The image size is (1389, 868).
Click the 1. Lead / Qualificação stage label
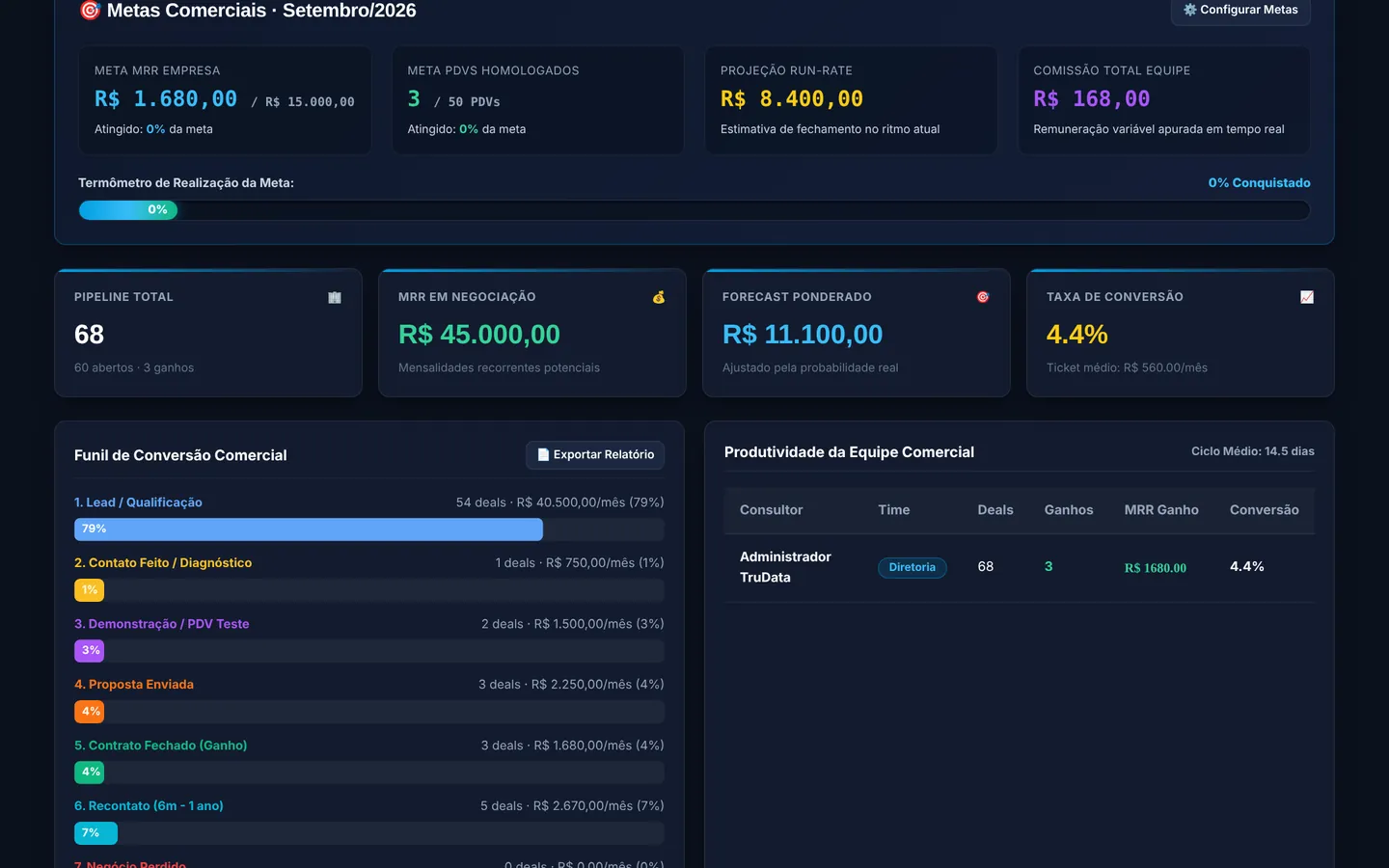[138, 502]
